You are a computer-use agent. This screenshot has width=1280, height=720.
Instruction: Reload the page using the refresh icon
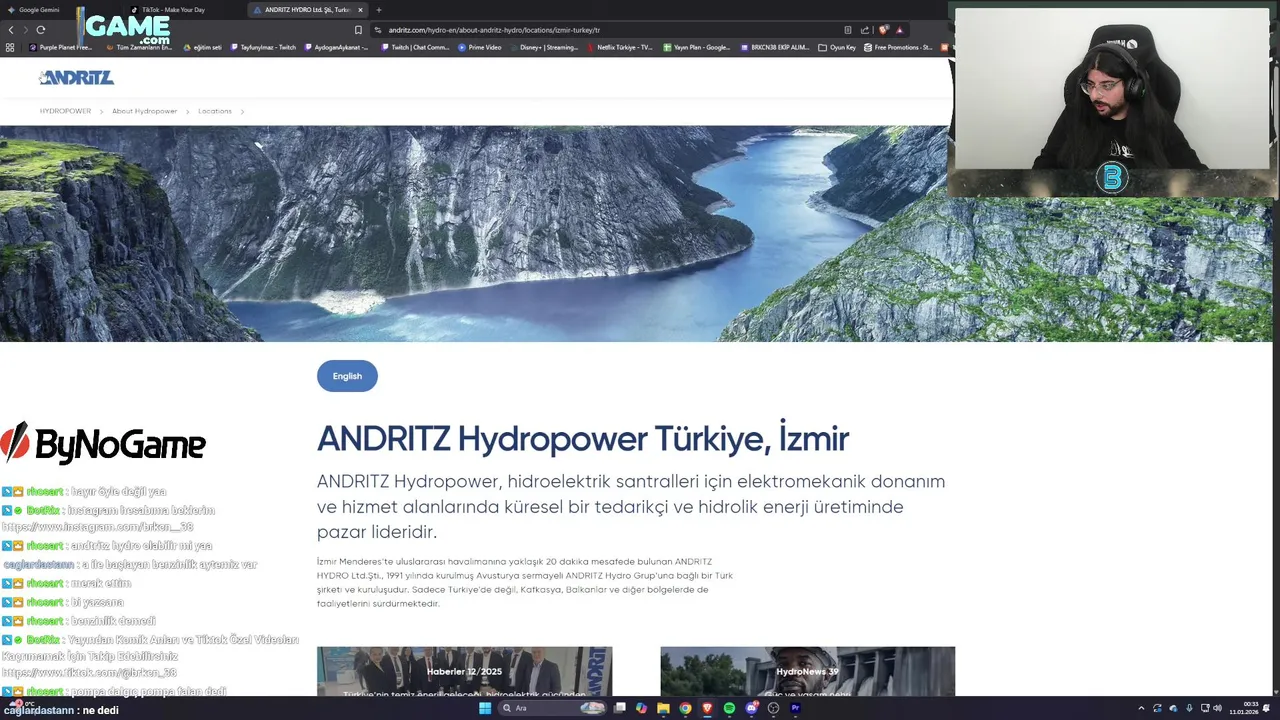[x=40, y=29]
